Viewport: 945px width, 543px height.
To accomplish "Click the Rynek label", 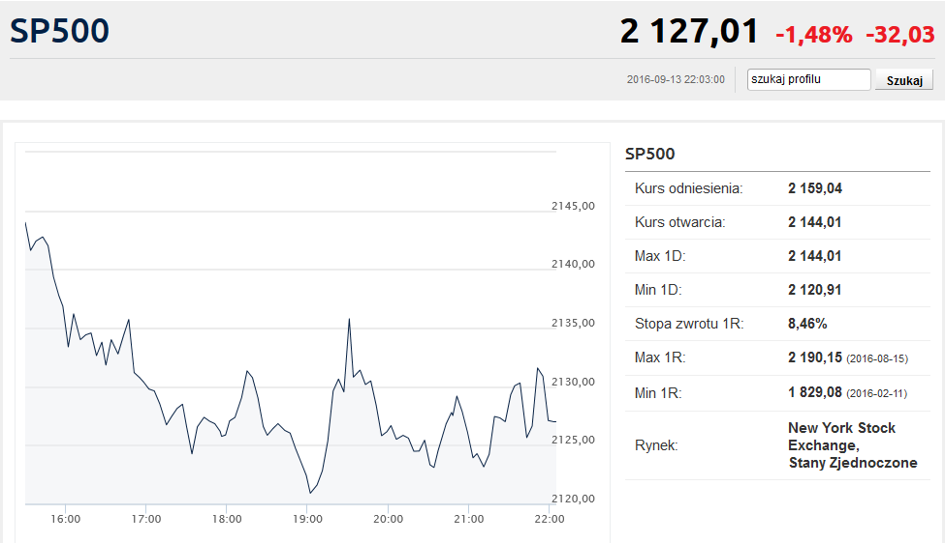I will coord(656,445).
